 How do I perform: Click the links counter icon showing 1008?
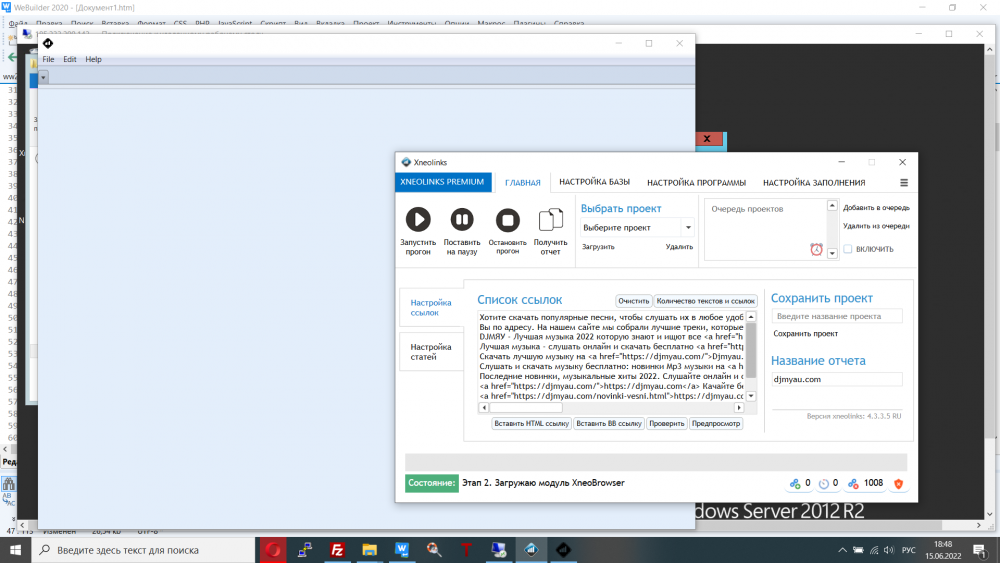pyautogui.click(x=853, y=484)
